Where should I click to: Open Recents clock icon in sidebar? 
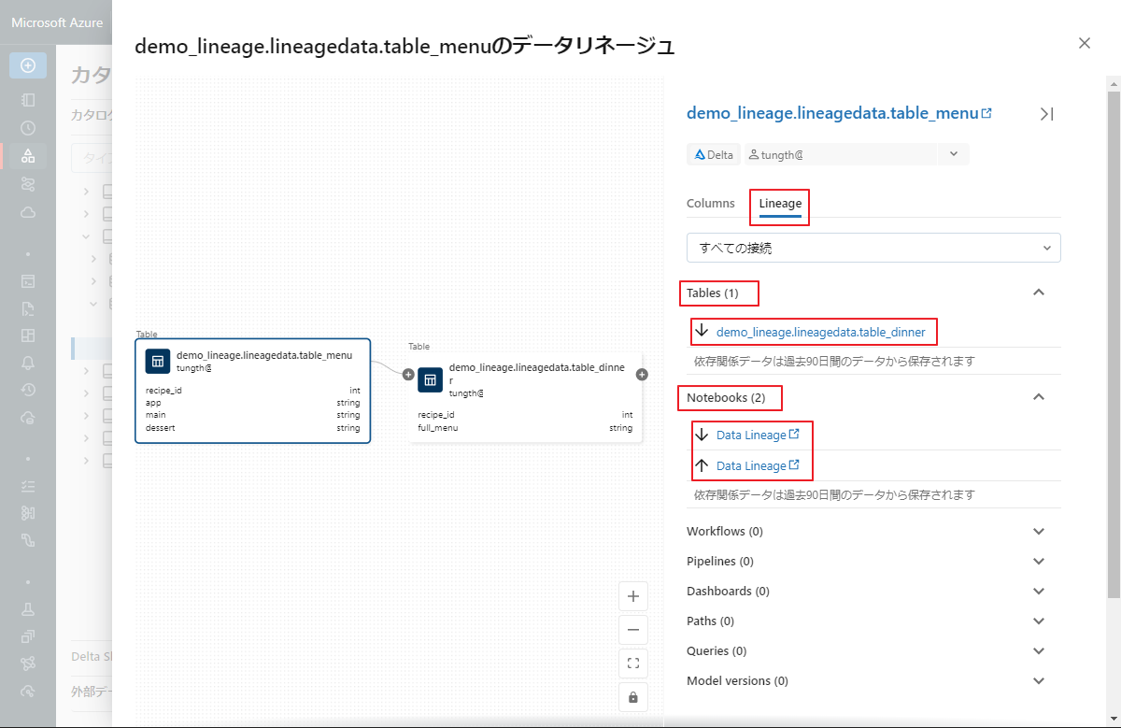pos(28,128)
